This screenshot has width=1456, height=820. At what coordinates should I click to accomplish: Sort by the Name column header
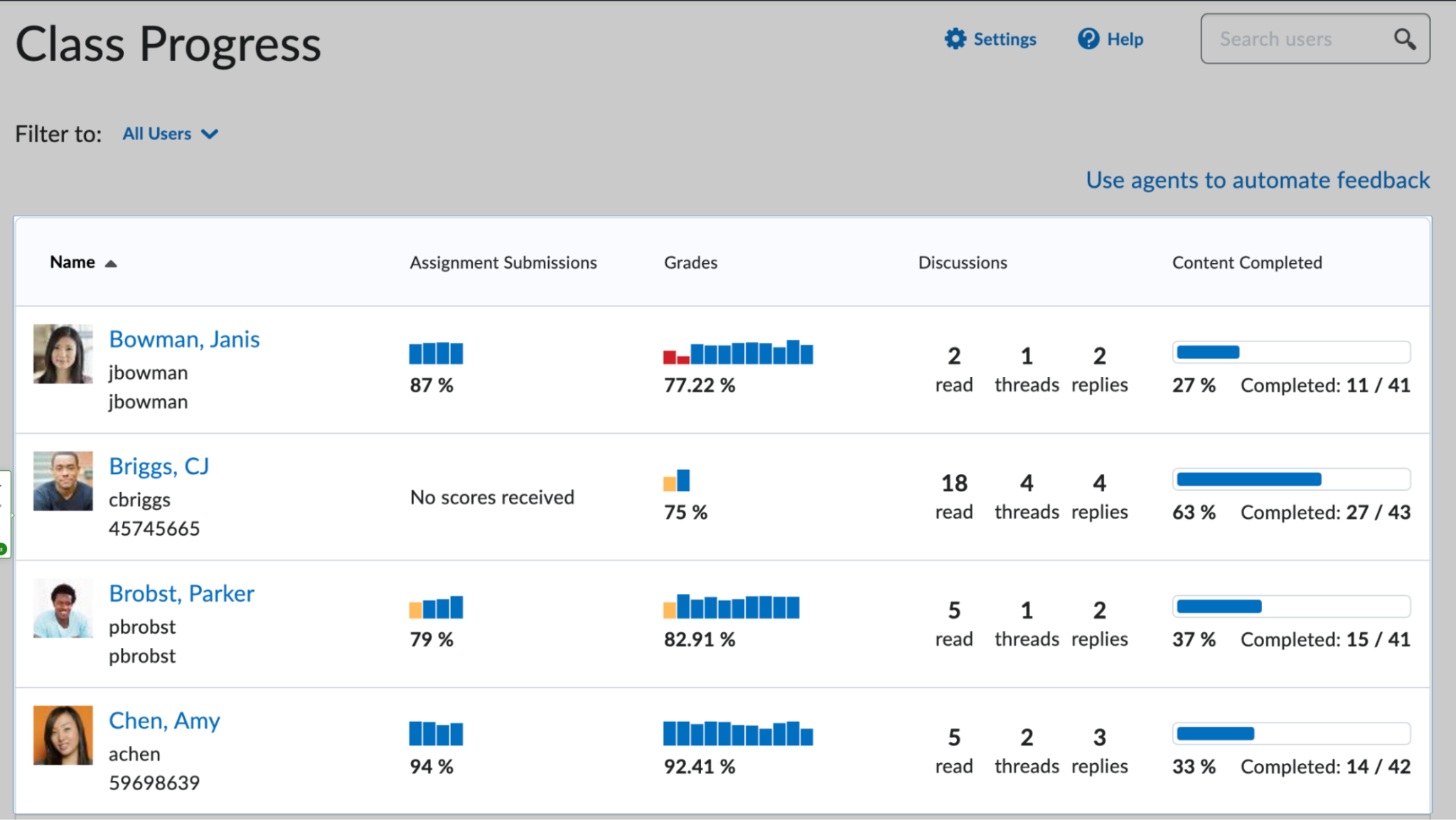[x=73, y=262]
